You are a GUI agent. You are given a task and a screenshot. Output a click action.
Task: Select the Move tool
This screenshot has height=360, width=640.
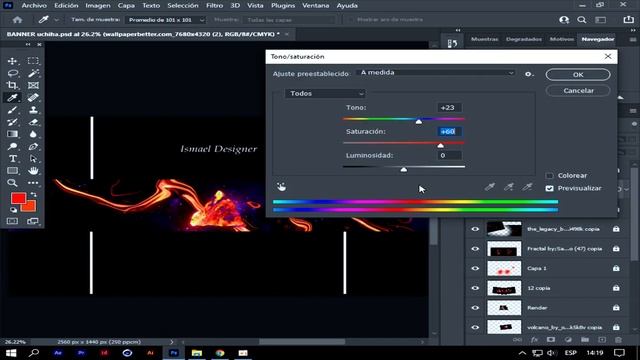tap(12, 61)
